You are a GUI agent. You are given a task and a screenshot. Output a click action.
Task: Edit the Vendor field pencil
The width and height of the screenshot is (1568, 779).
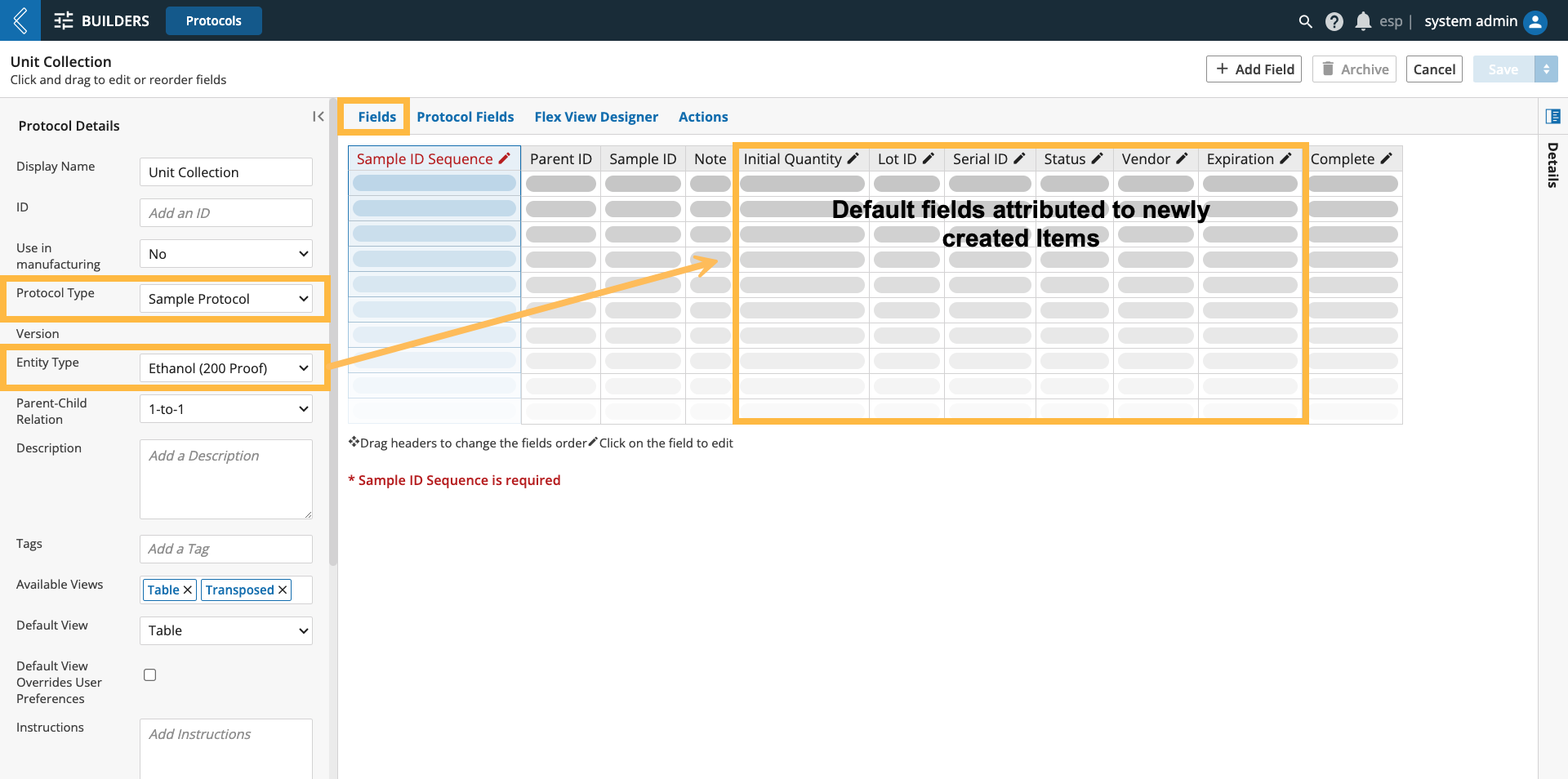(x=1181, y=158)
